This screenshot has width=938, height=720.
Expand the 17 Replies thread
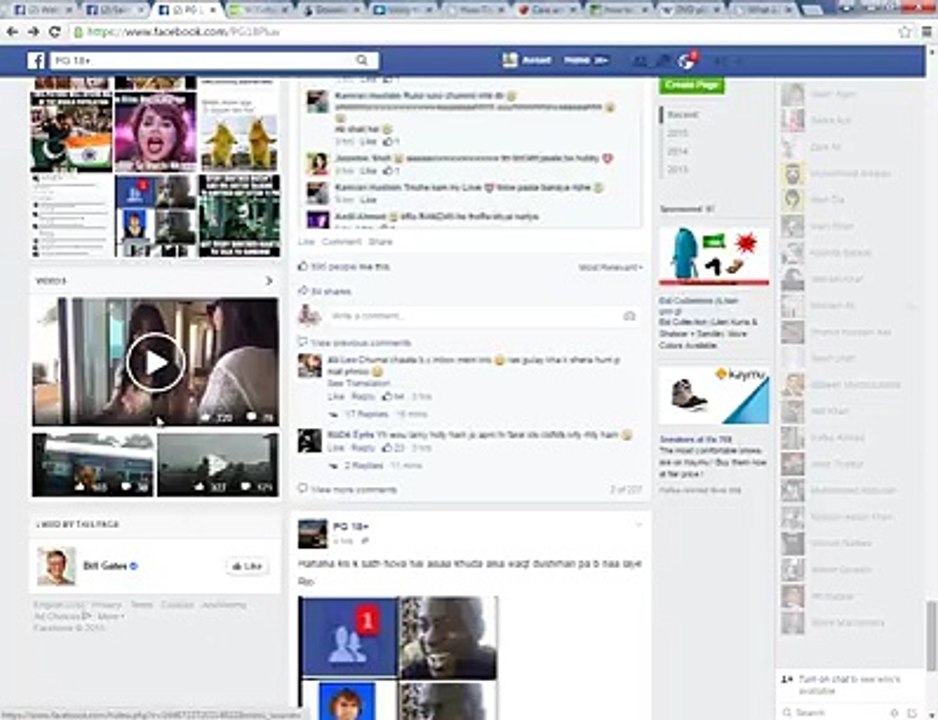click(x=365, y=414)
